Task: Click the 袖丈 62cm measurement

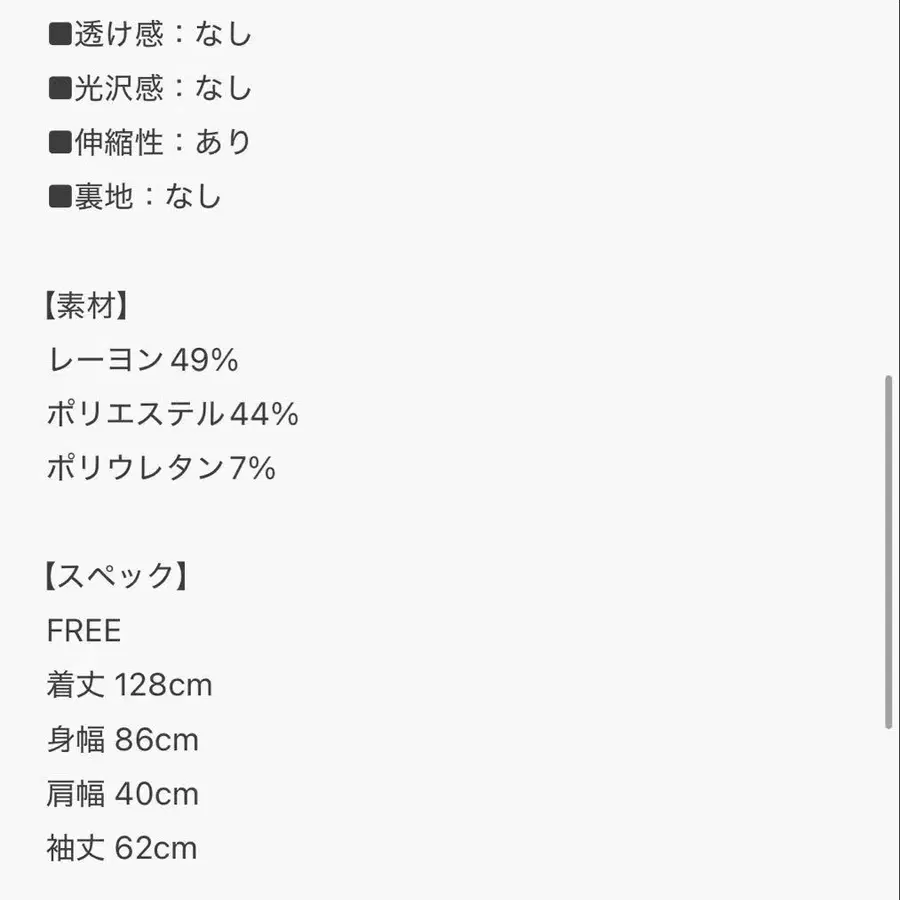Action: (122, 849)
